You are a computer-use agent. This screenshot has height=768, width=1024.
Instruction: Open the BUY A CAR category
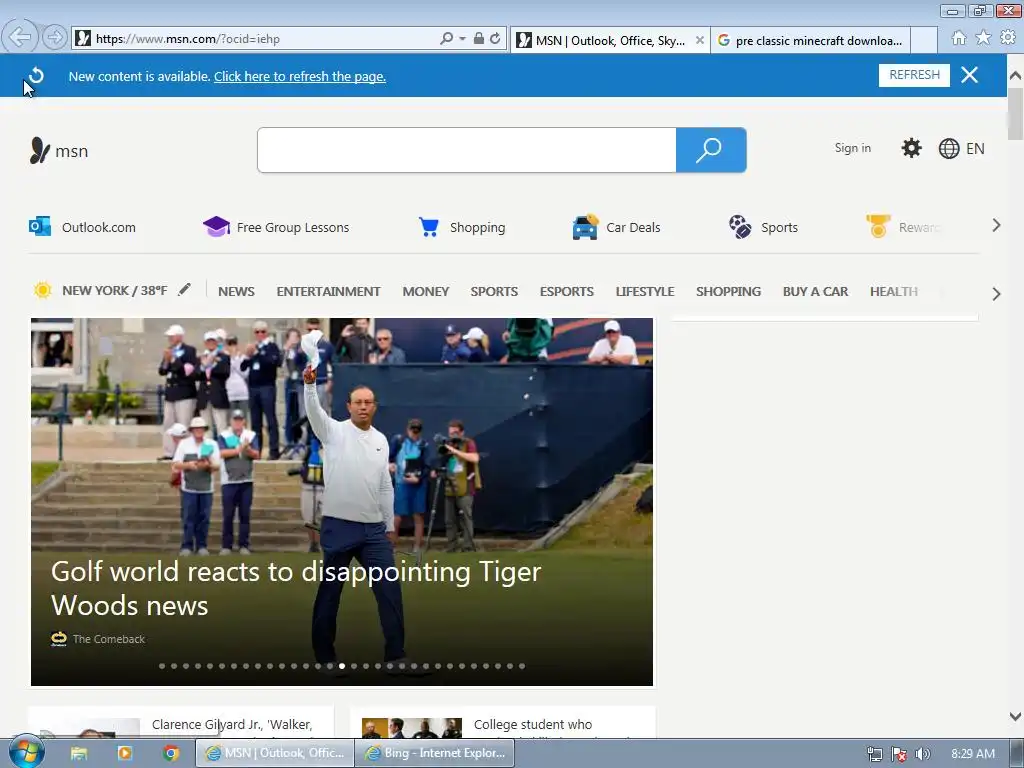815,291
